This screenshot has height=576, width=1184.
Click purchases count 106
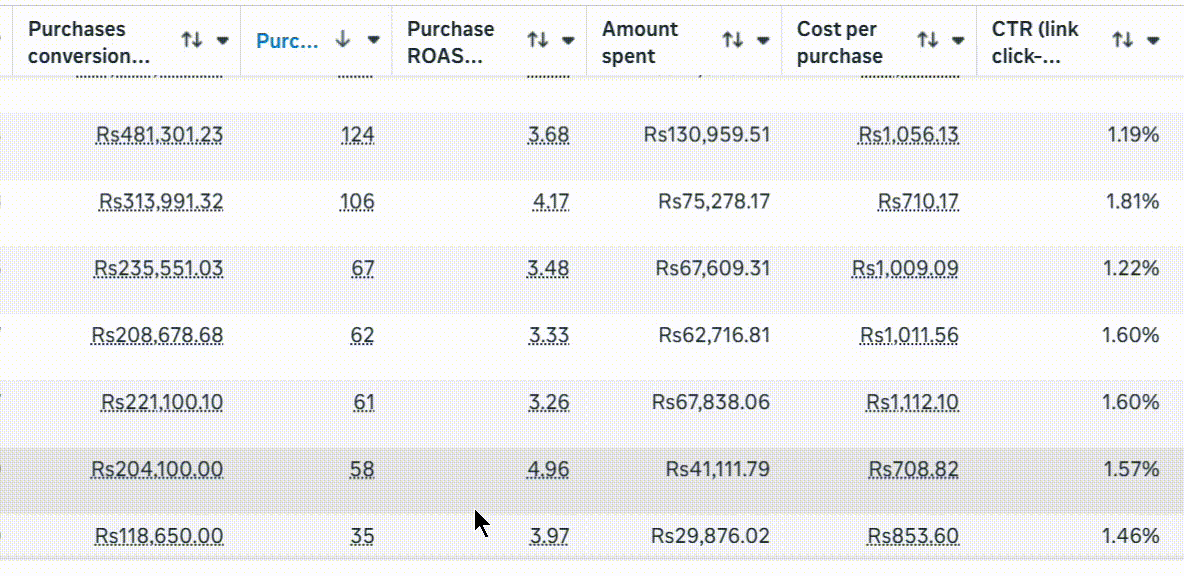pyautogui.click(x=357, y=202)
